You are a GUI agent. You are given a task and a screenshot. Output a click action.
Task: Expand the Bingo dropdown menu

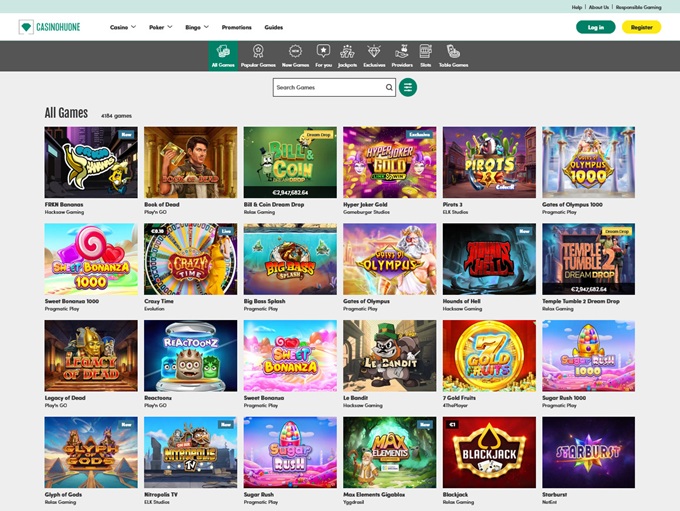(x=196, y=27)
